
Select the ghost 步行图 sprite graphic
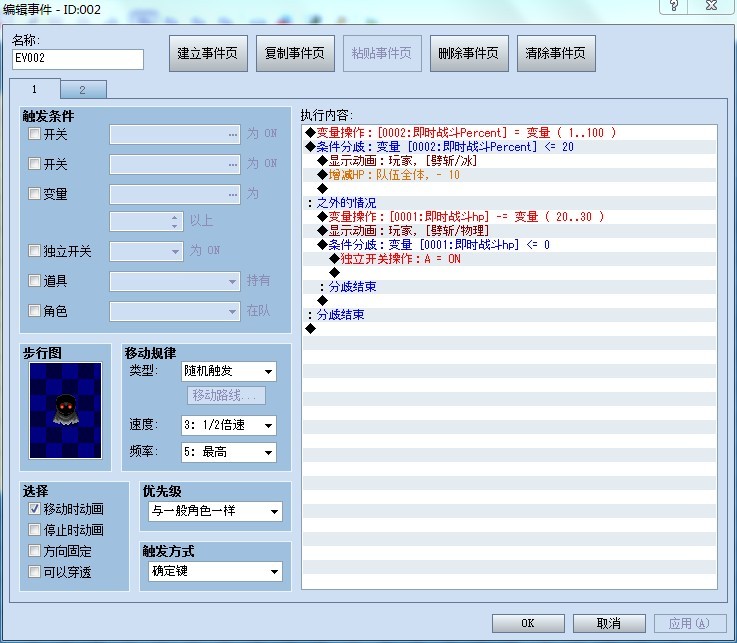click(x=65, y=410)
